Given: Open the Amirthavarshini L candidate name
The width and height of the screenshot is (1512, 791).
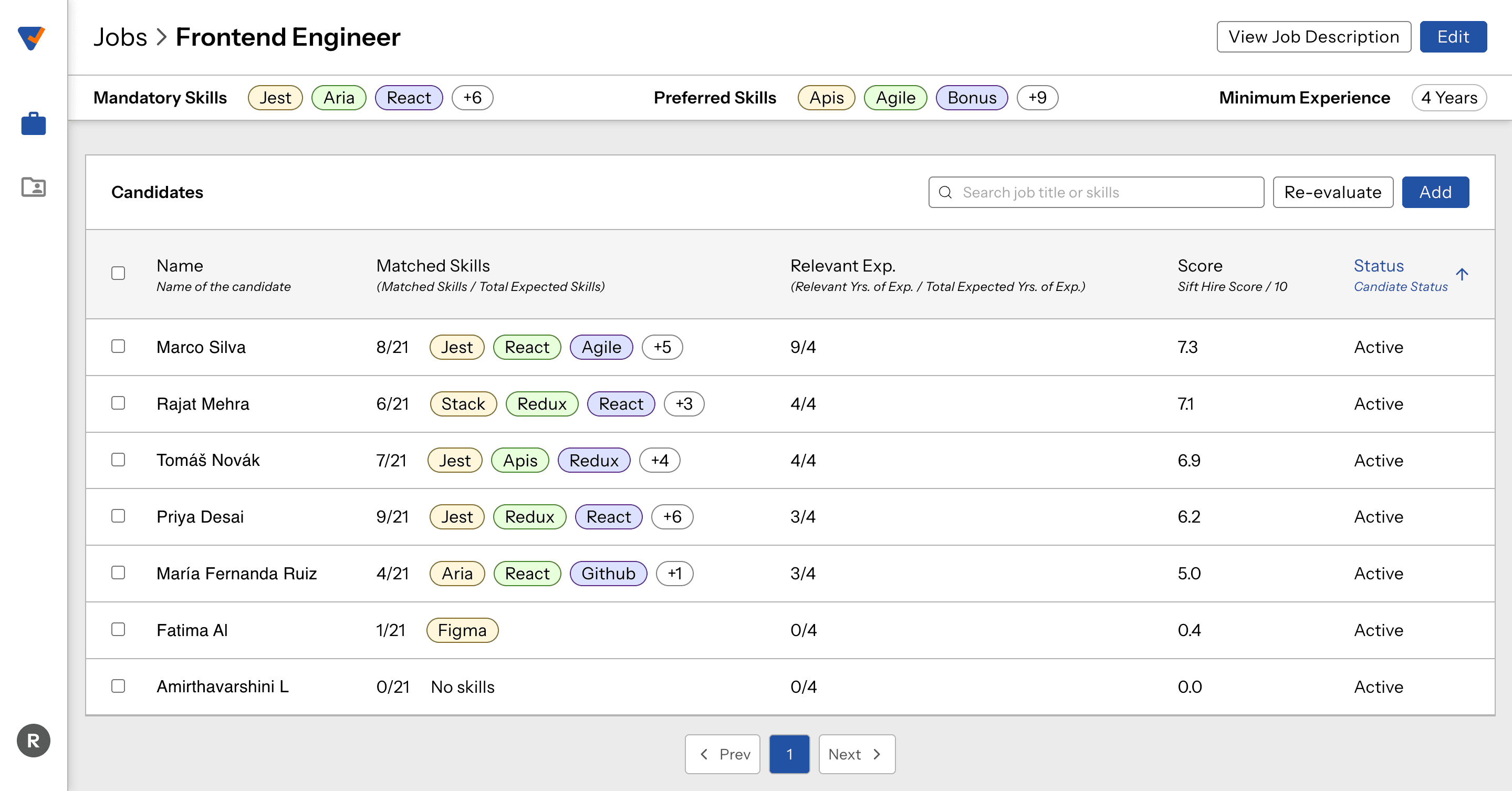Looking at the screenshot, I should pyautogui.click(x=223, y=686).
